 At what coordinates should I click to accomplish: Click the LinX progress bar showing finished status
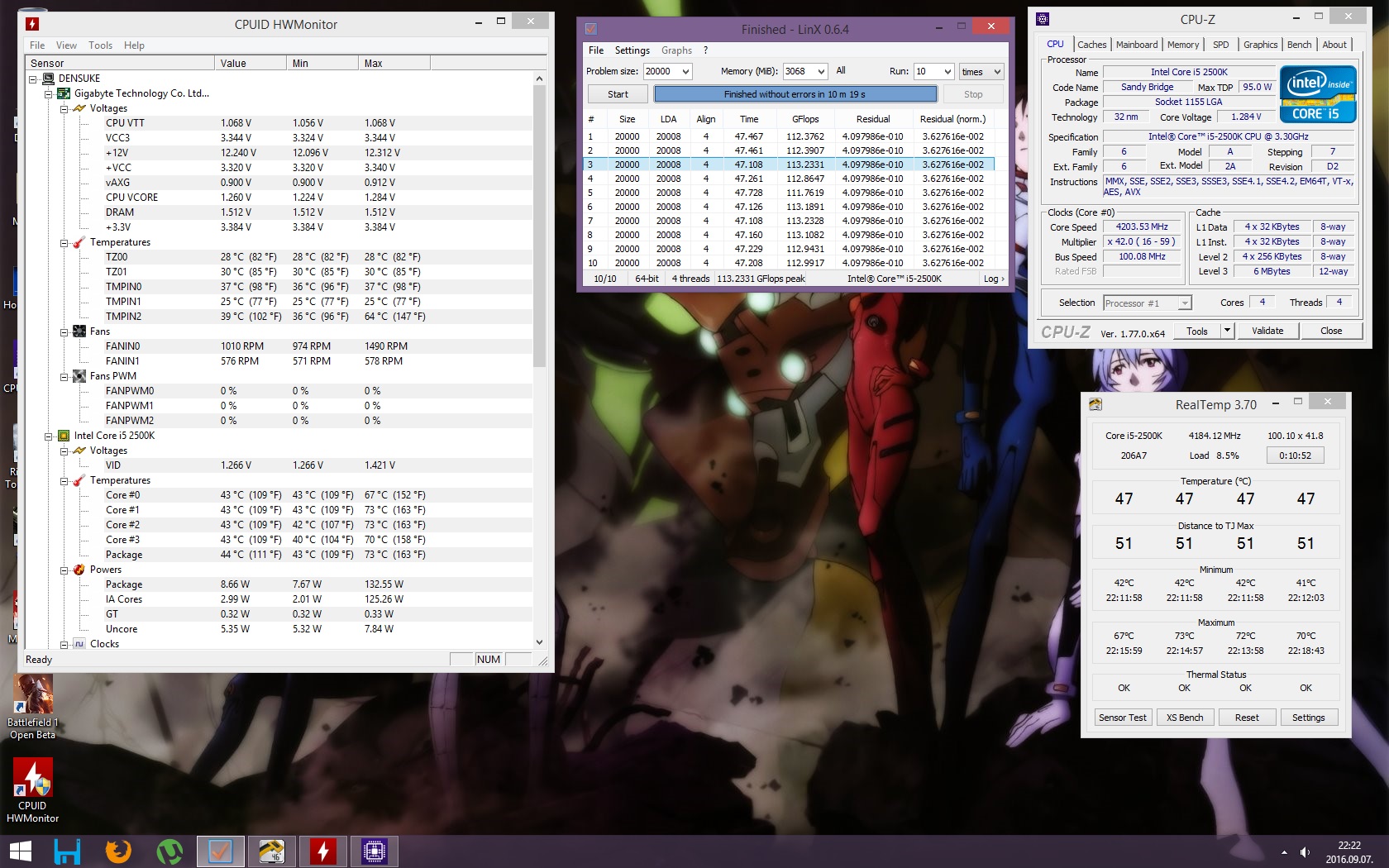point(795,94)
